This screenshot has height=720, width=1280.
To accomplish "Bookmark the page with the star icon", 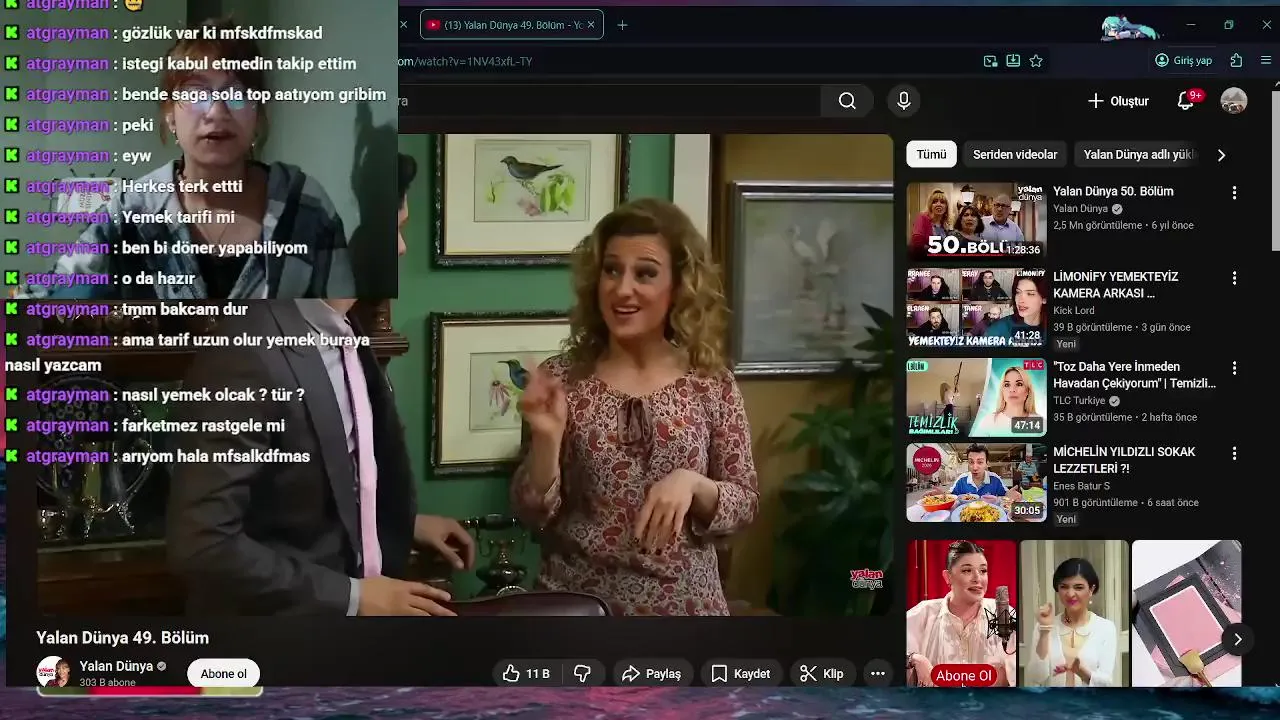I will 1036,61.
